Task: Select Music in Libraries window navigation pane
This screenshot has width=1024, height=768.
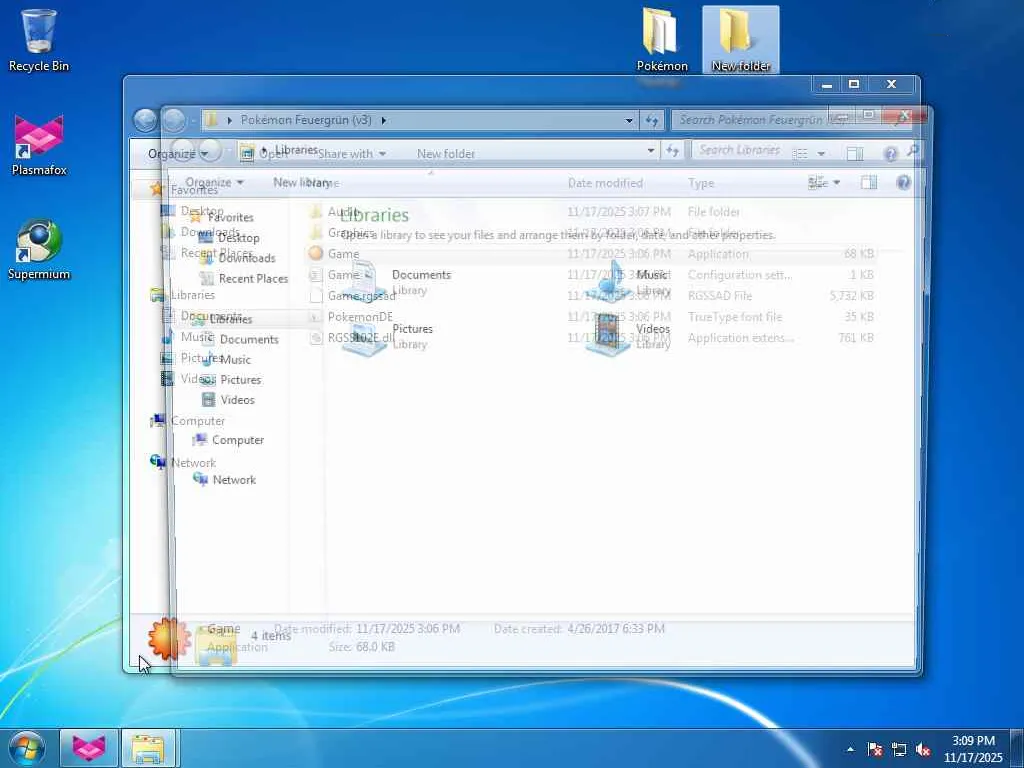Action: click(x=226, y=359)
